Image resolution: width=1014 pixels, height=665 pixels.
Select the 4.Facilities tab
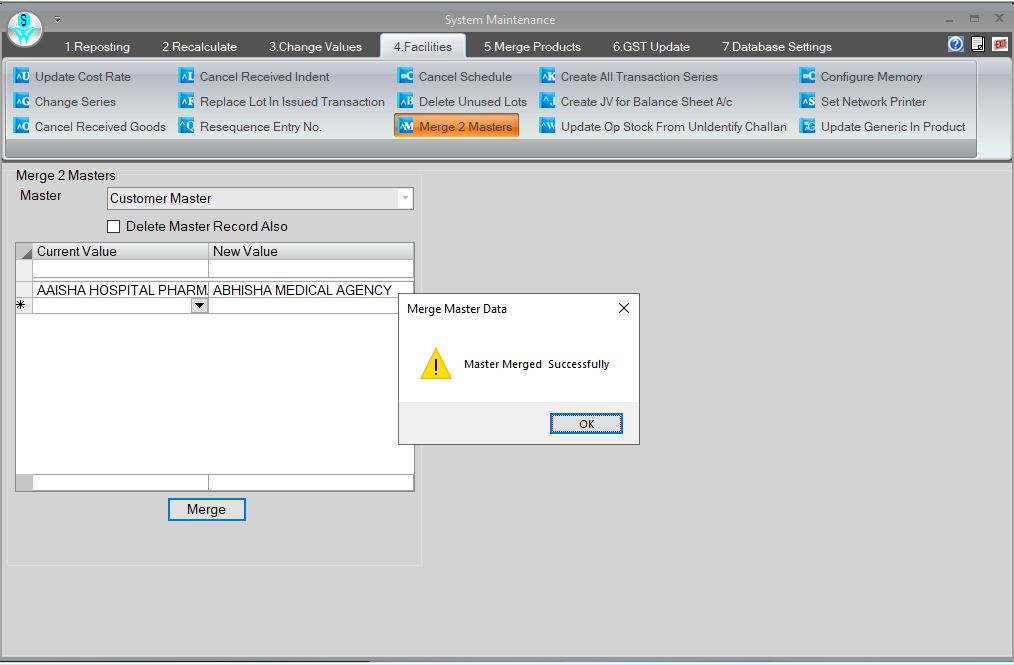[x=423, y=47]
